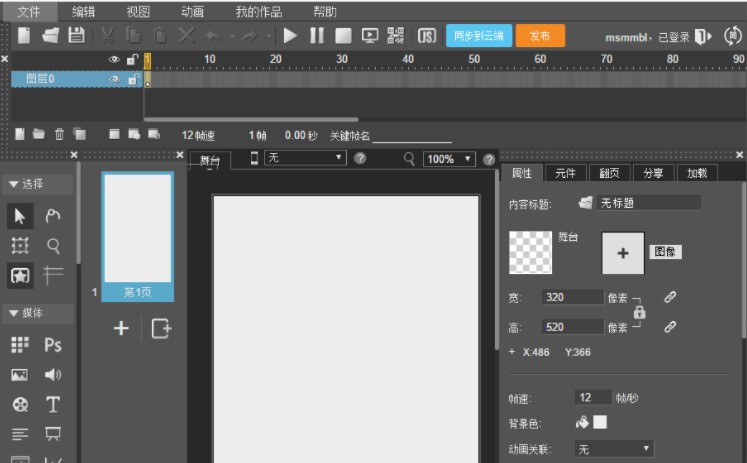Toggle lock on 图层0 layer
Viewport: 747px width, 463px height.
[x=131, y=79]
